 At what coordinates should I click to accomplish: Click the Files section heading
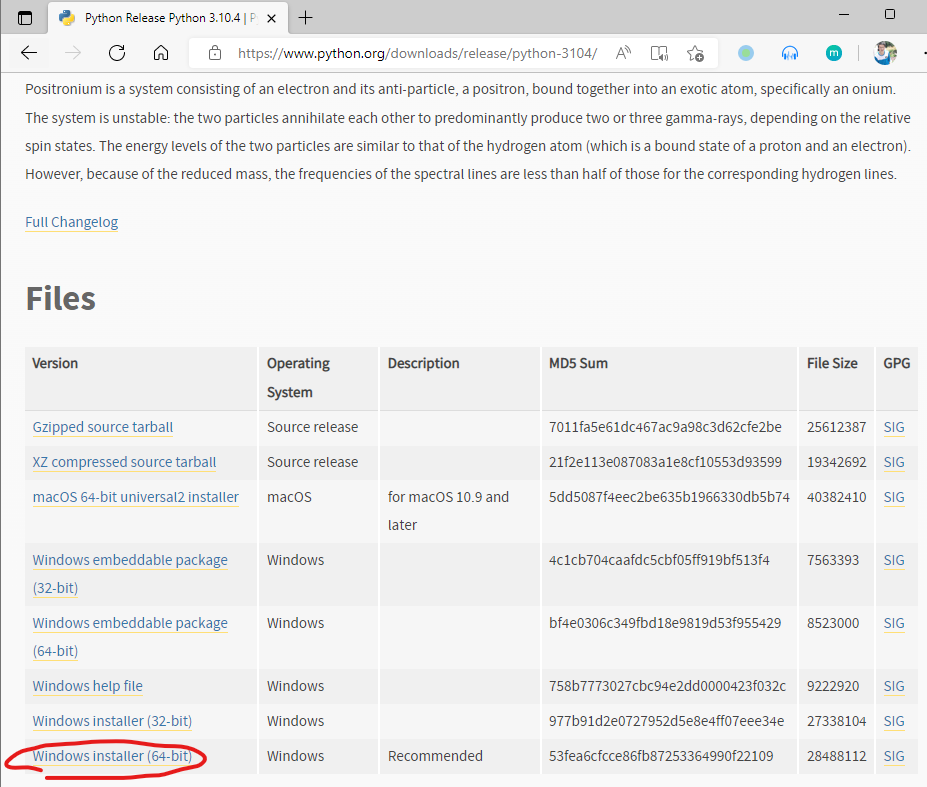pyautogui.click(x=61, y=298)
